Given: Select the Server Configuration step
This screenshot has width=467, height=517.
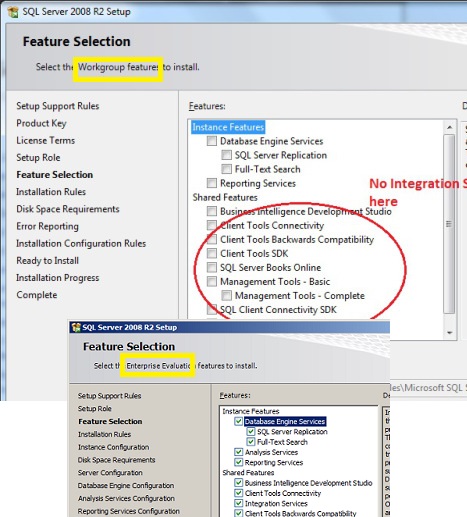Looking at the screenshot, I should pos(110,473).
